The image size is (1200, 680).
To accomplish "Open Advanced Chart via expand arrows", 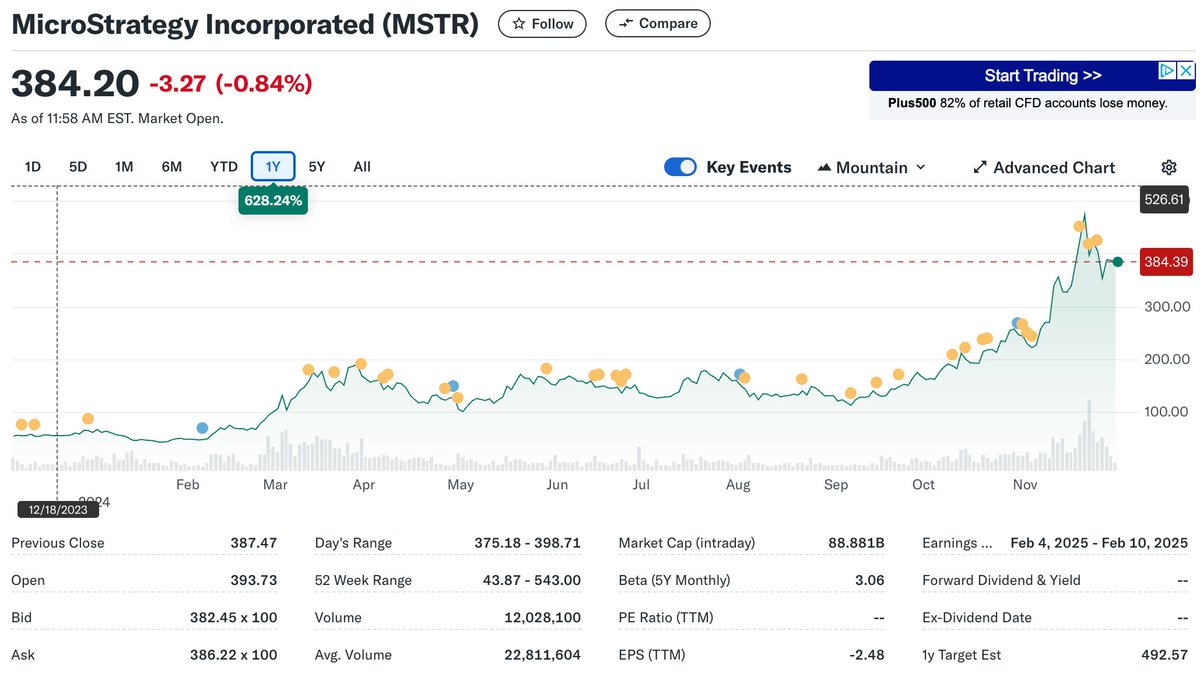I will (1044, 167).
